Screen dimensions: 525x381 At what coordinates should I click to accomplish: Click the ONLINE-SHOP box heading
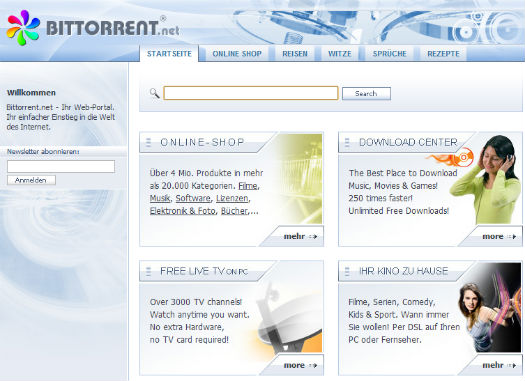point(202,142)
